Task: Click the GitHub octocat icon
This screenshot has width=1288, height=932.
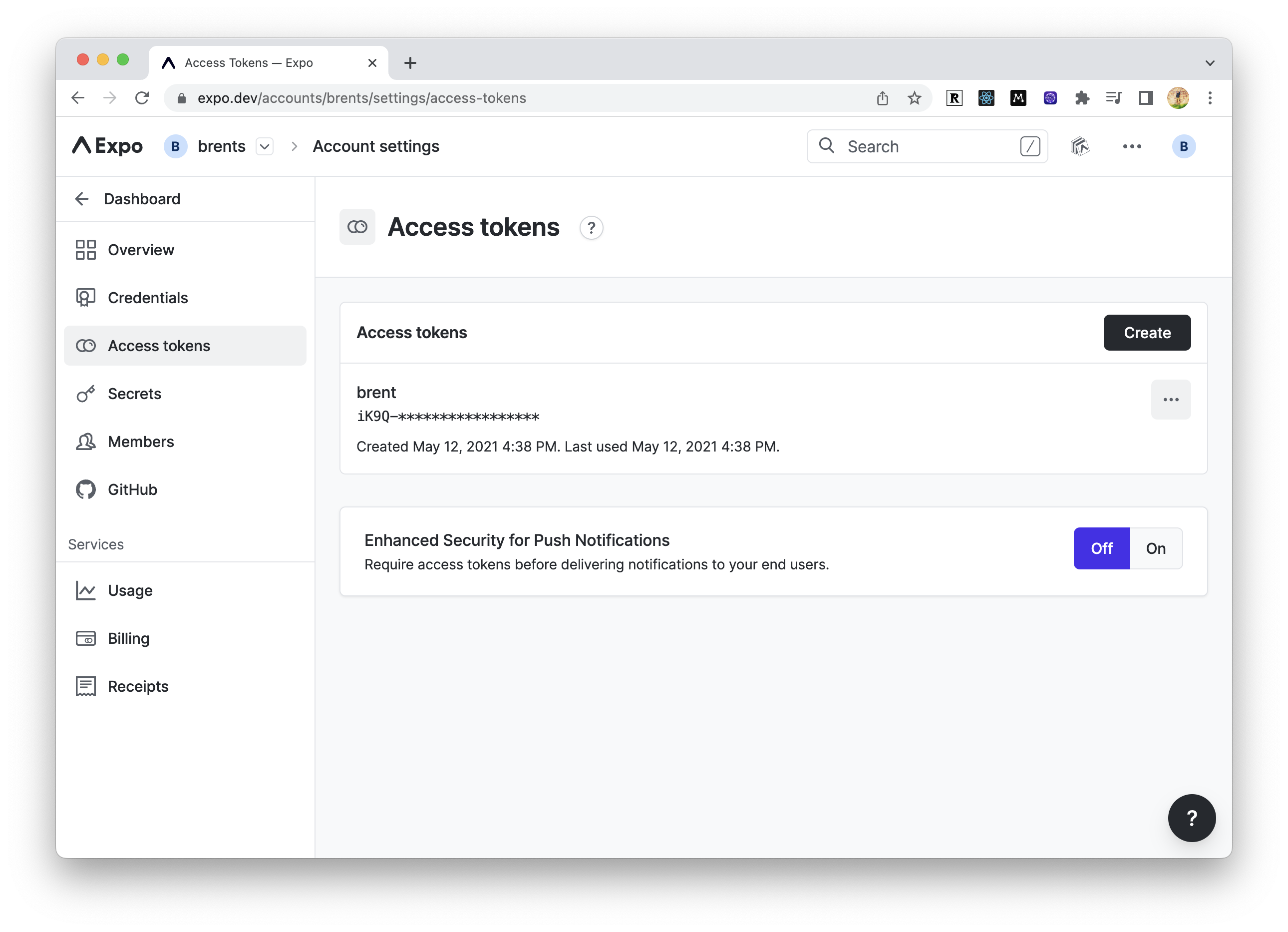Action: [x=86, y=489]
